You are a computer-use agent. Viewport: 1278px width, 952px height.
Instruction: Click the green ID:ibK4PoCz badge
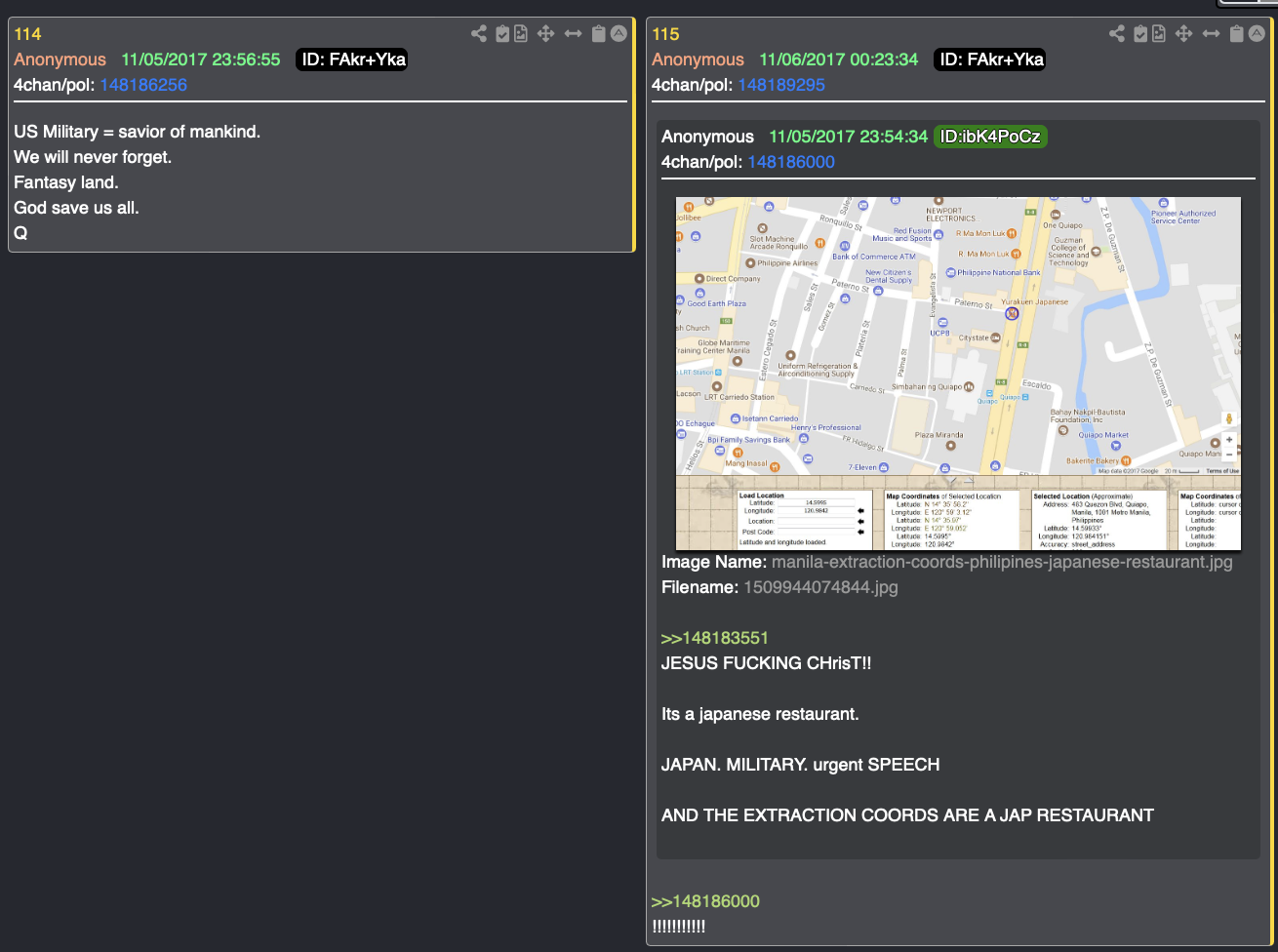(x=990, y=137)
